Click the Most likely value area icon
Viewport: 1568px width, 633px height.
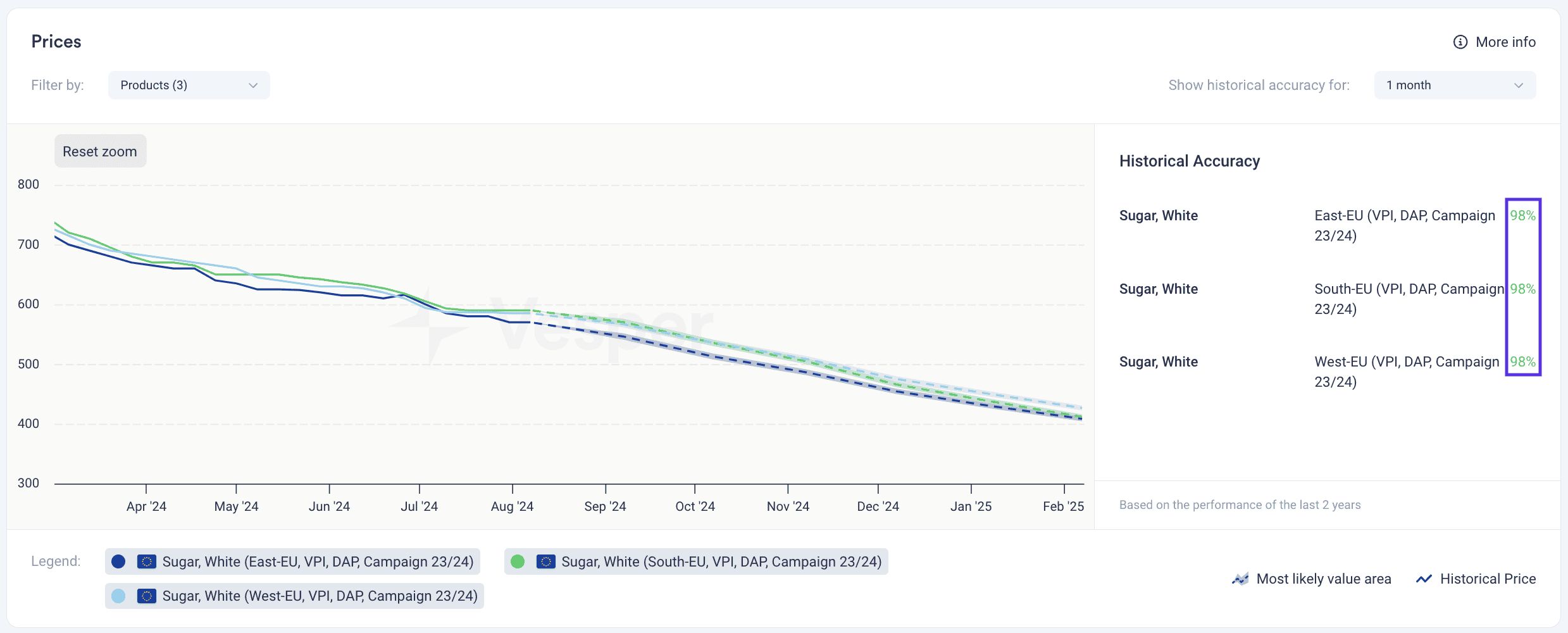[1240, 579]
